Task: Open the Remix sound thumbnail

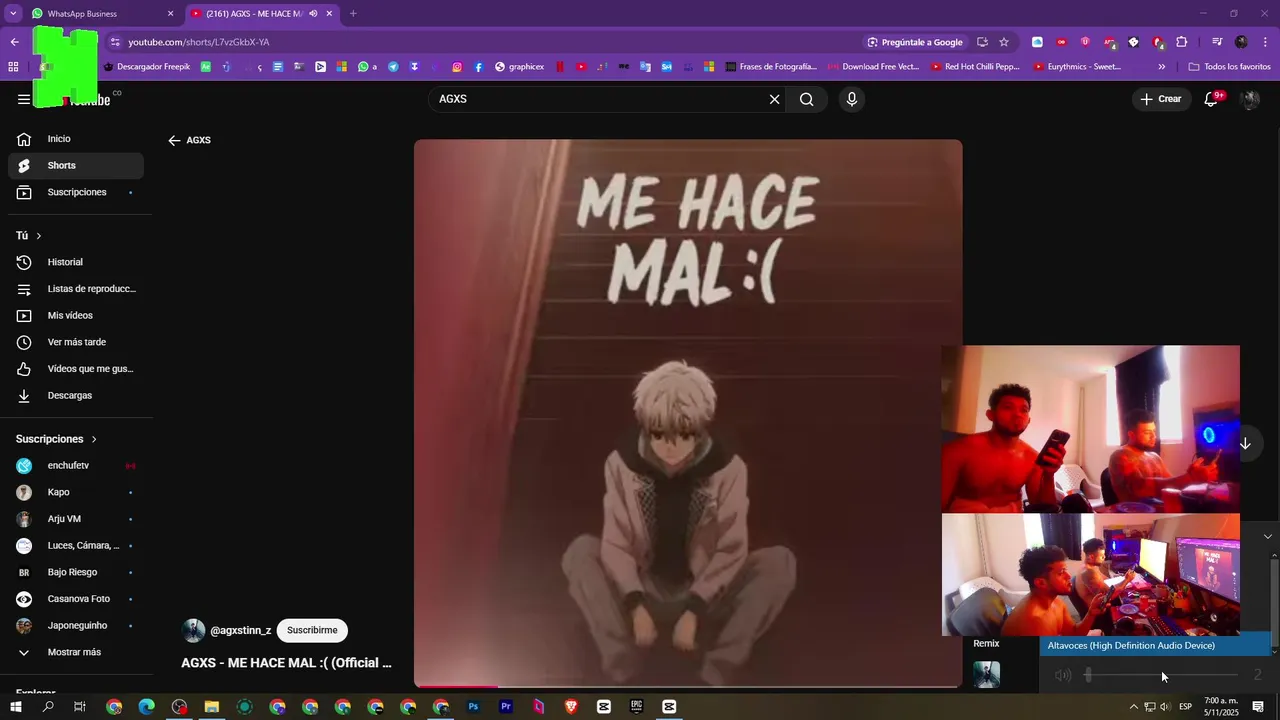Action: click(987, 675)
